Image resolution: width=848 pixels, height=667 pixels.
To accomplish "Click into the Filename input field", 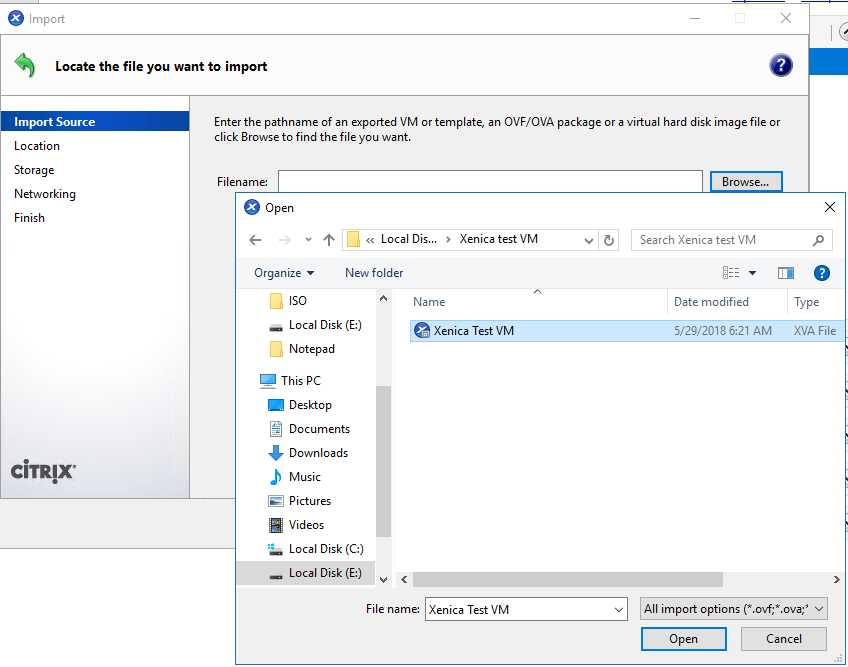I will (490, 182).
